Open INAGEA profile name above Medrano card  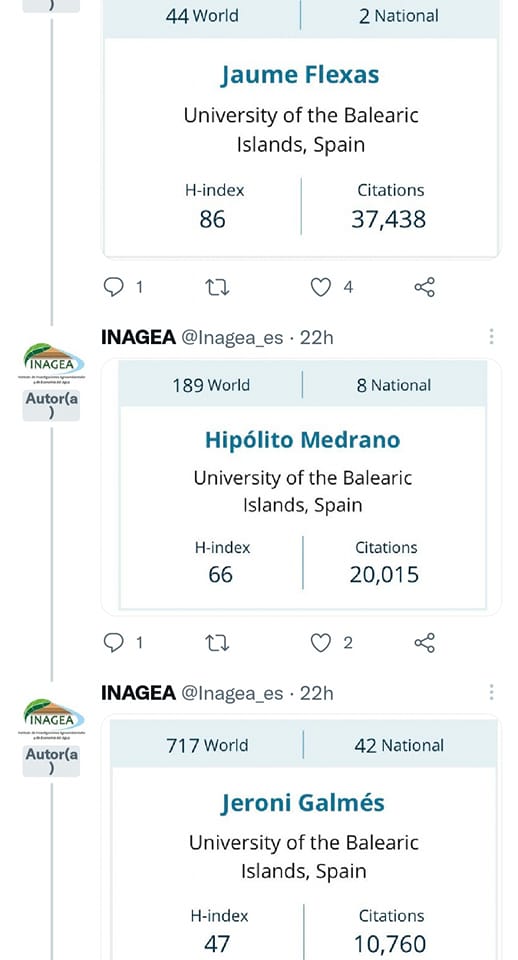(138, 337)
